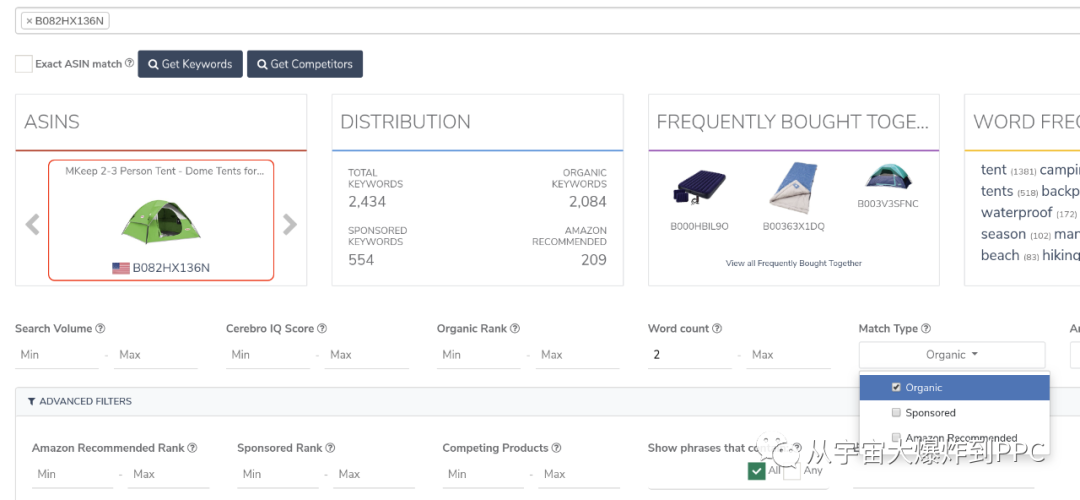Viewport: 1080px width, 500px height.
Task: Click the Get Competitors button
Action: (305, 64)
